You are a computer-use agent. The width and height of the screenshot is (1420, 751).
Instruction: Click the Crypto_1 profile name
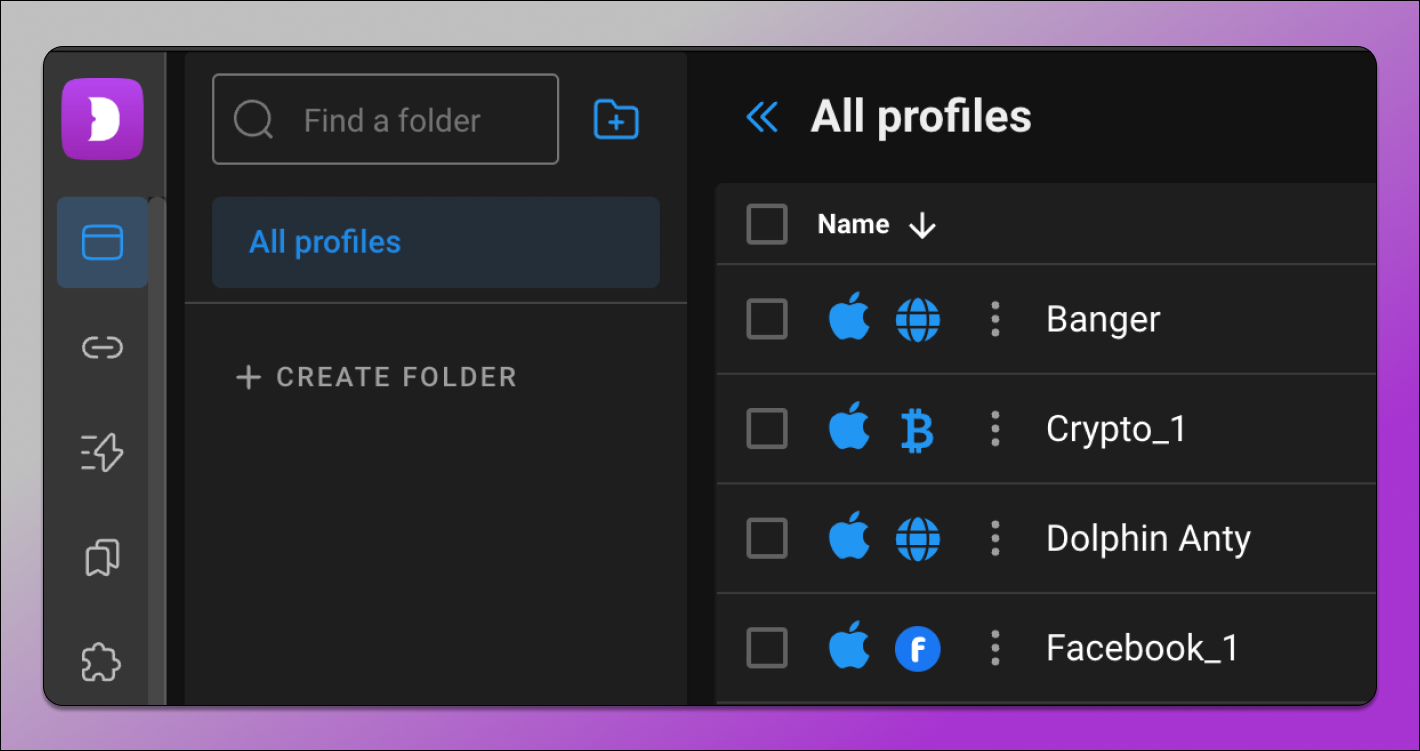1116,430
